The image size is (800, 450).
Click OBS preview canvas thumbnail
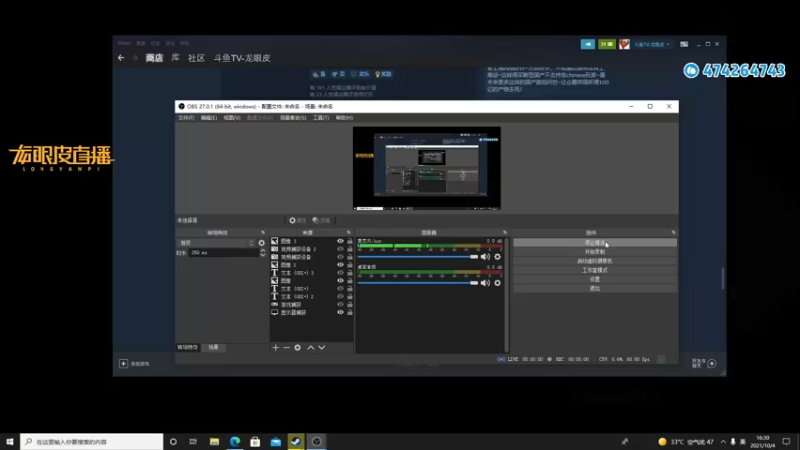click(427, 168)
